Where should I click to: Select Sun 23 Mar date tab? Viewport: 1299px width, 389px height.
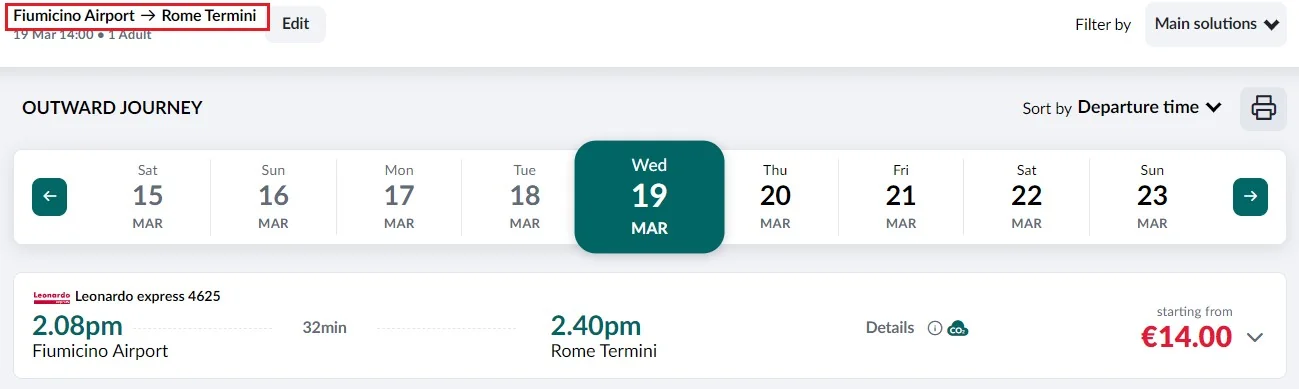click(x=1152, y=197)
